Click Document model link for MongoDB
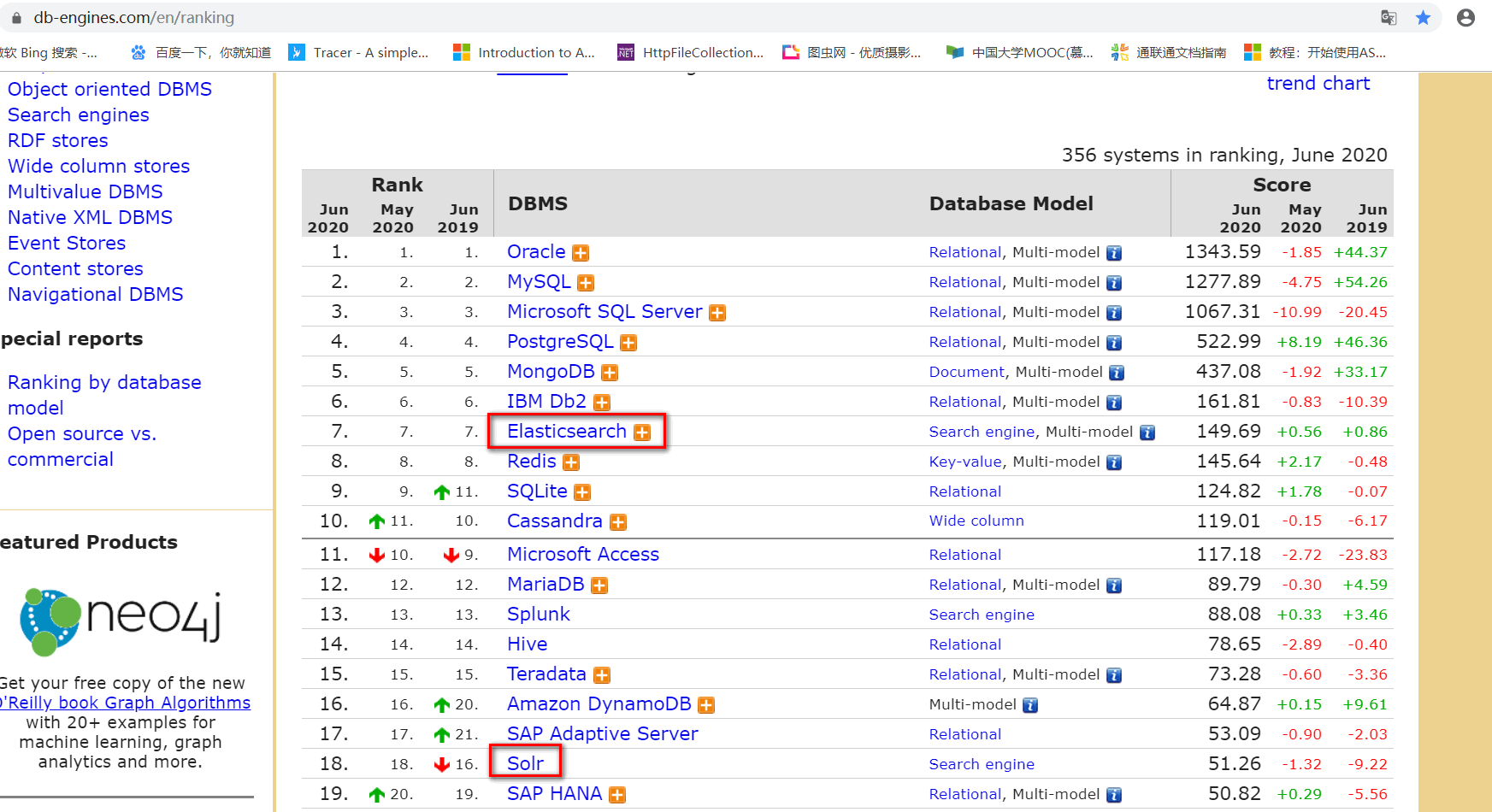1492x812 pixels. click(x=967, y=373)
